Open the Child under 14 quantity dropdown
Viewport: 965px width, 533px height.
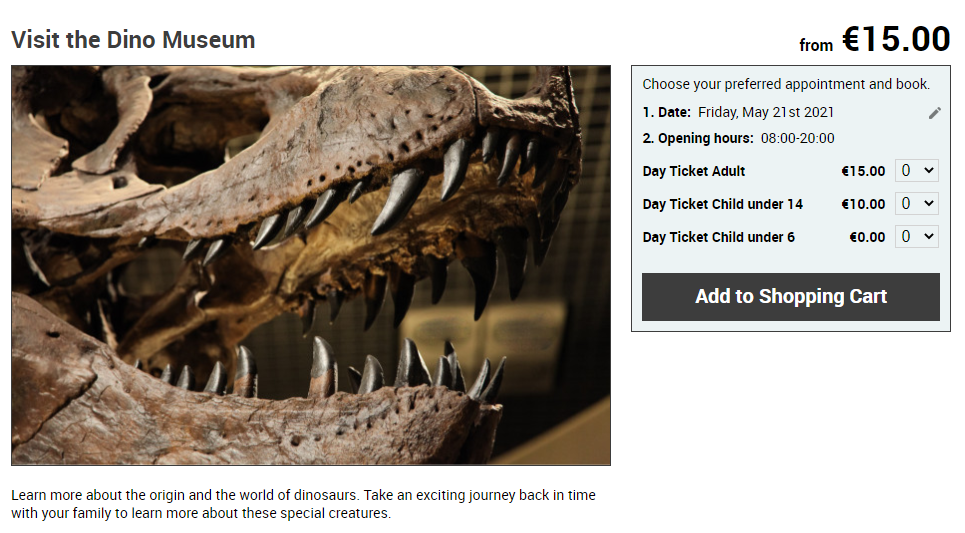pos(916,204)
